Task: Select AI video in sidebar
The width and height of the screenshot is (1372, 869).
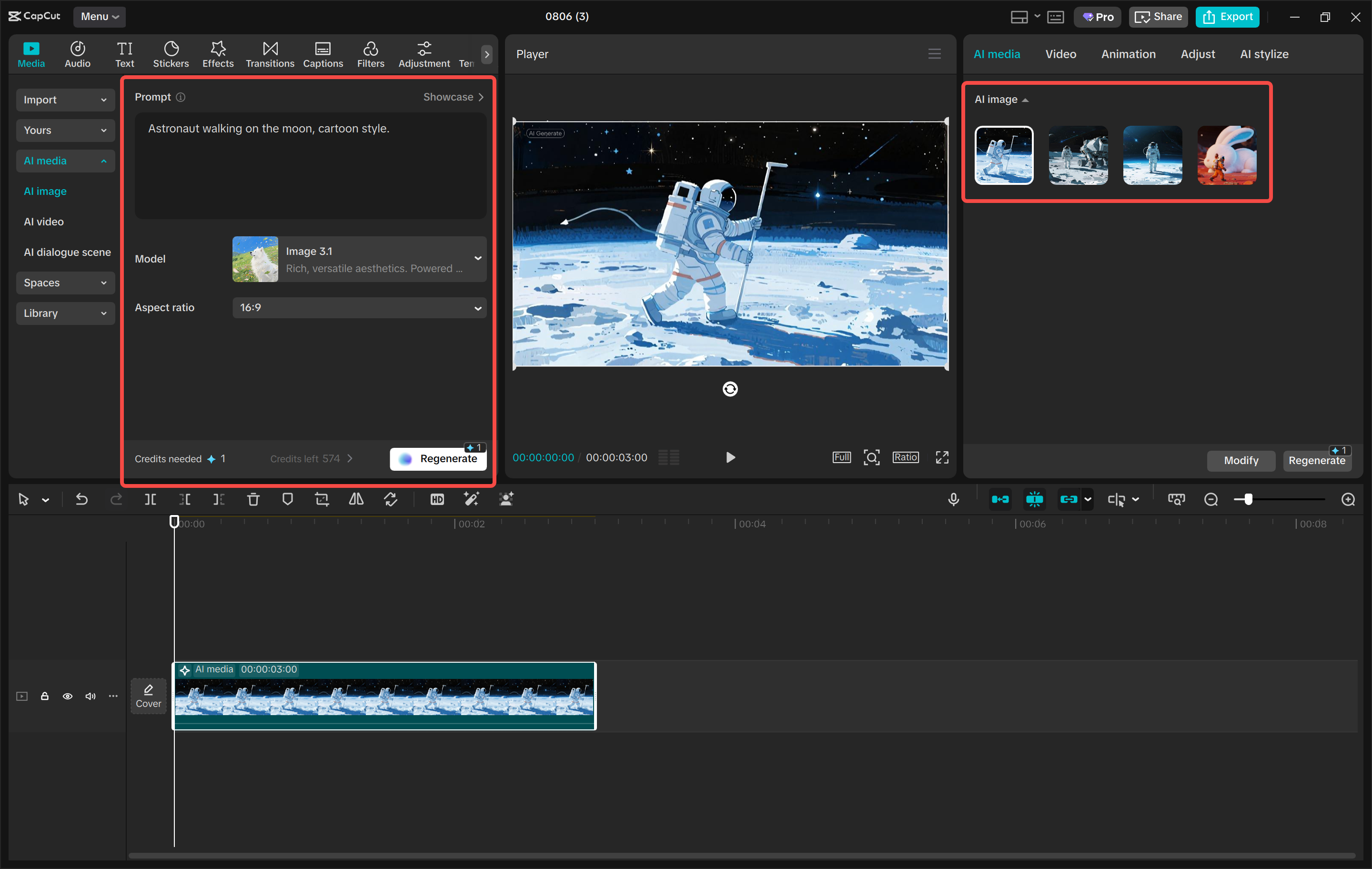Action: point(44,222)
